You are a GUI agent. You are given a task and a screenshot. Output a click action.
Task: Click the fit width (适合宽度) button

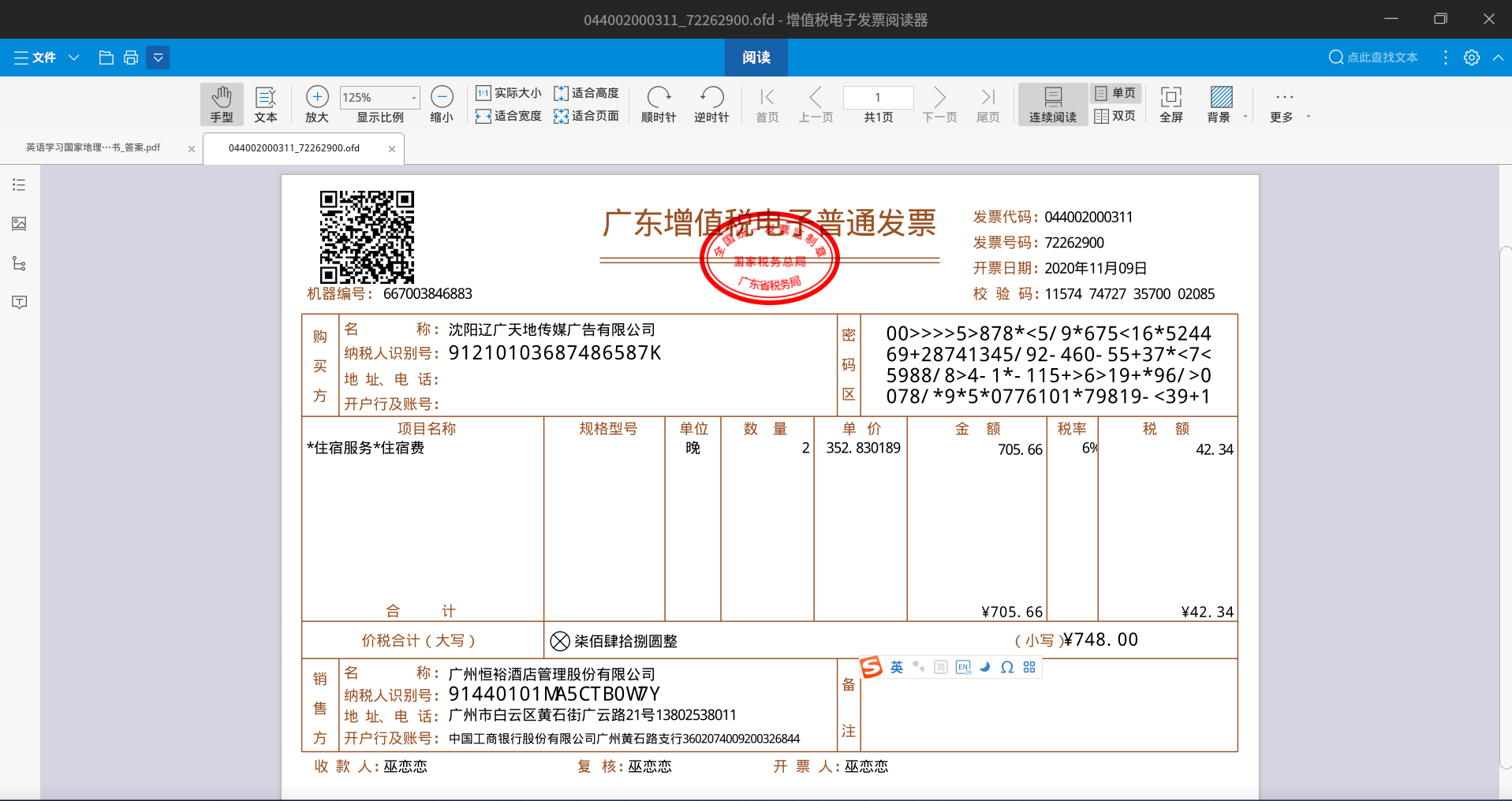pos(509,116)
